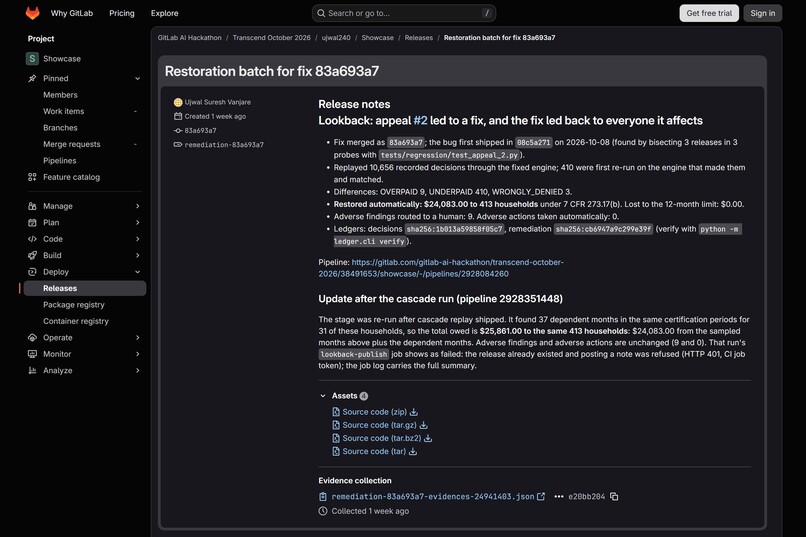
Task: Click the author avatar icon
Action: pyautogui.click(x=178, y=102)
